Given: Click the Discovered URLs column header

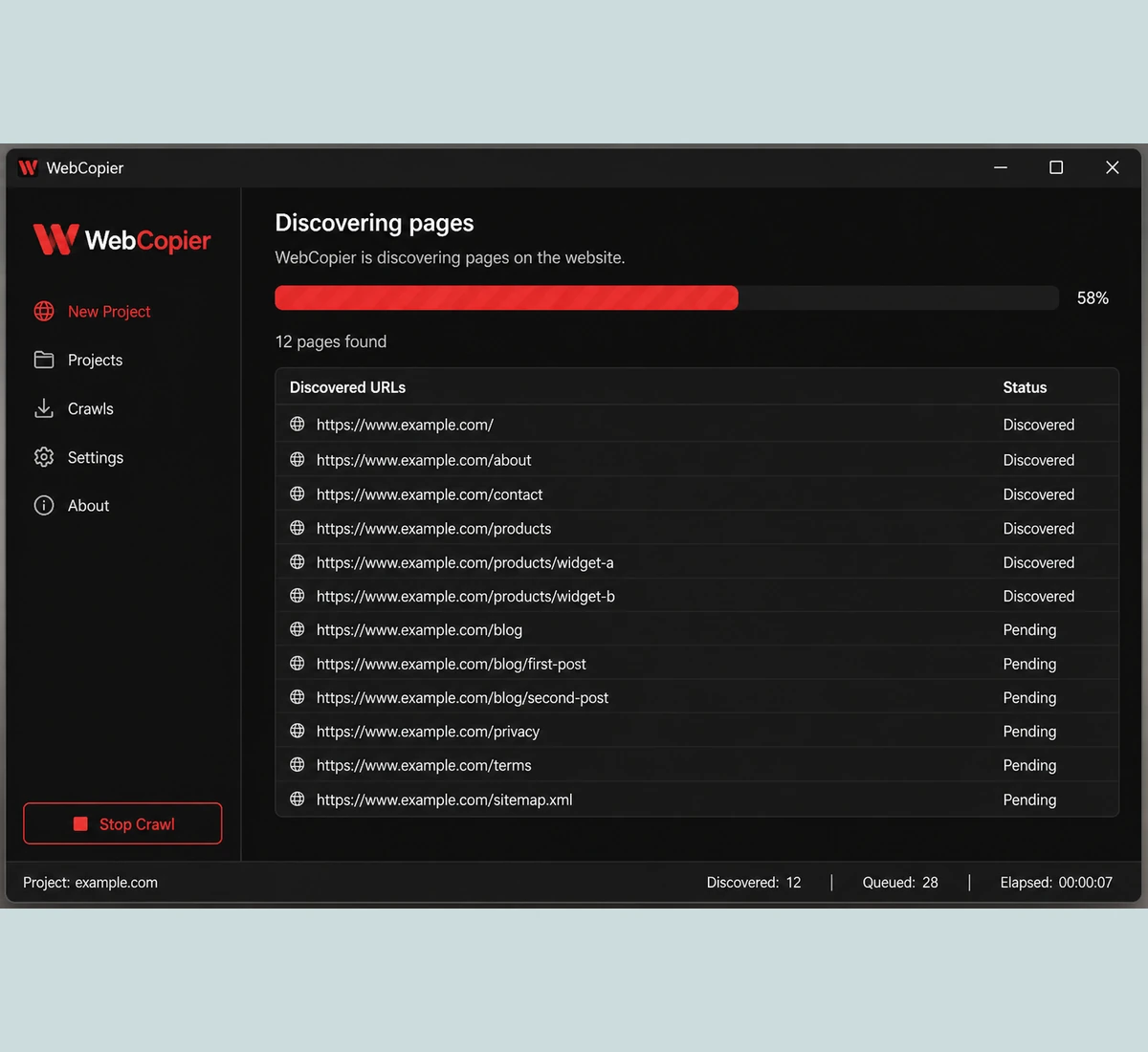Looking at the screenshot, I should coord(347,387).
